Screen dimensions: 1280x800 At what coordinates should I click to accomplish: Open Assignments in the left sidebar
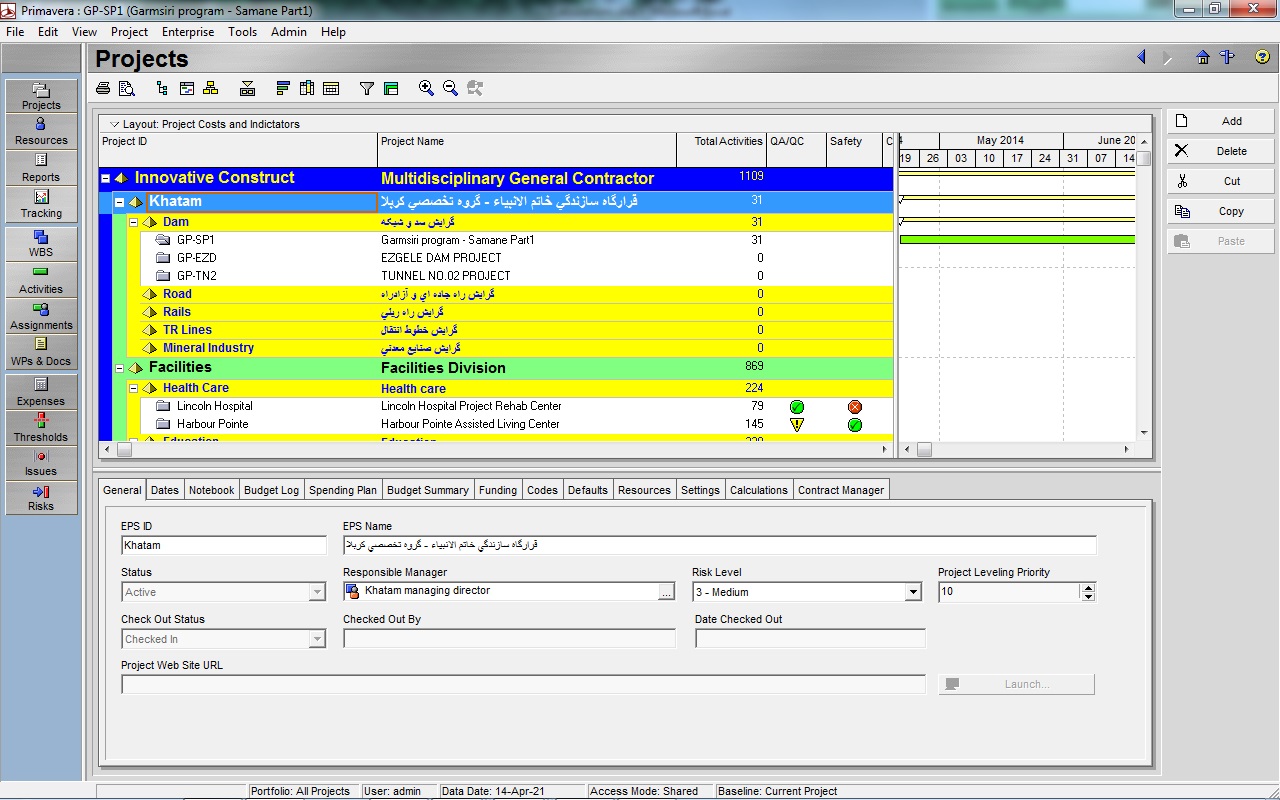[41, 316]
